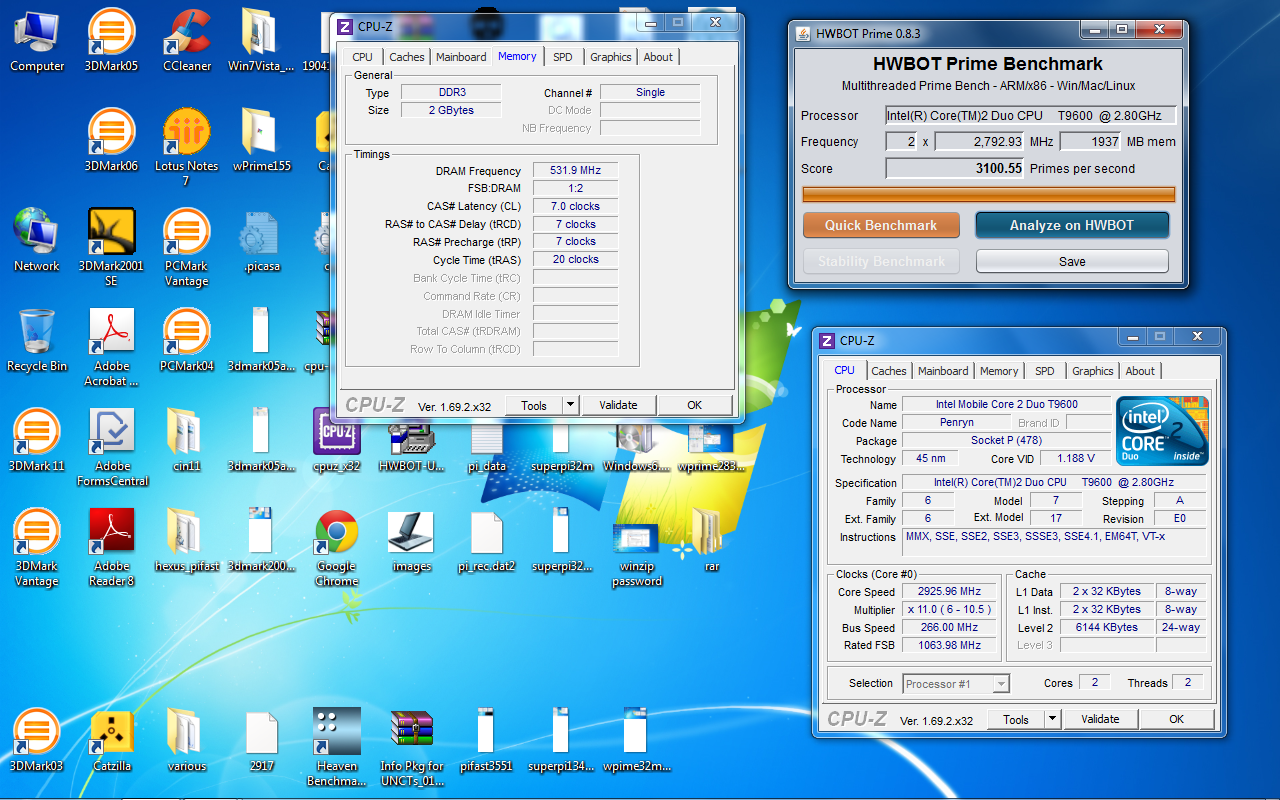Open the Google Chrome shortcut
Image resolution: width=1280 pixels, height=800 pixels.
(x=336, y=547)
